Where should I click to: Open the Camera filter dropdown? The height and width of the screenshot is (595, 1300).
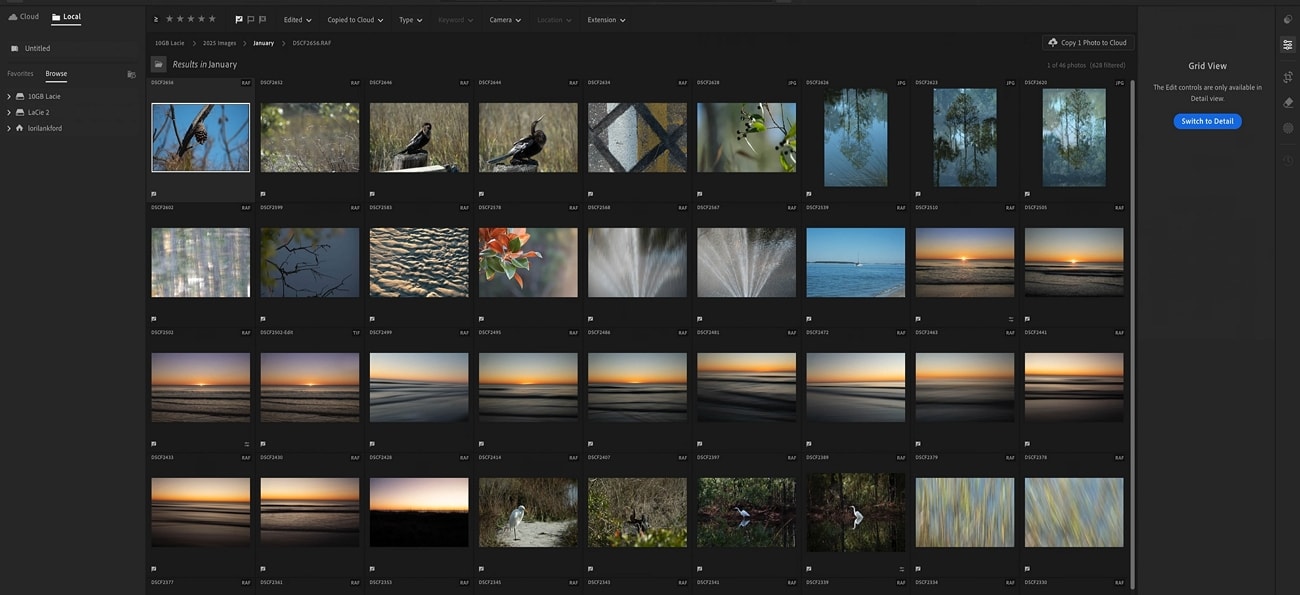[505, 20]
